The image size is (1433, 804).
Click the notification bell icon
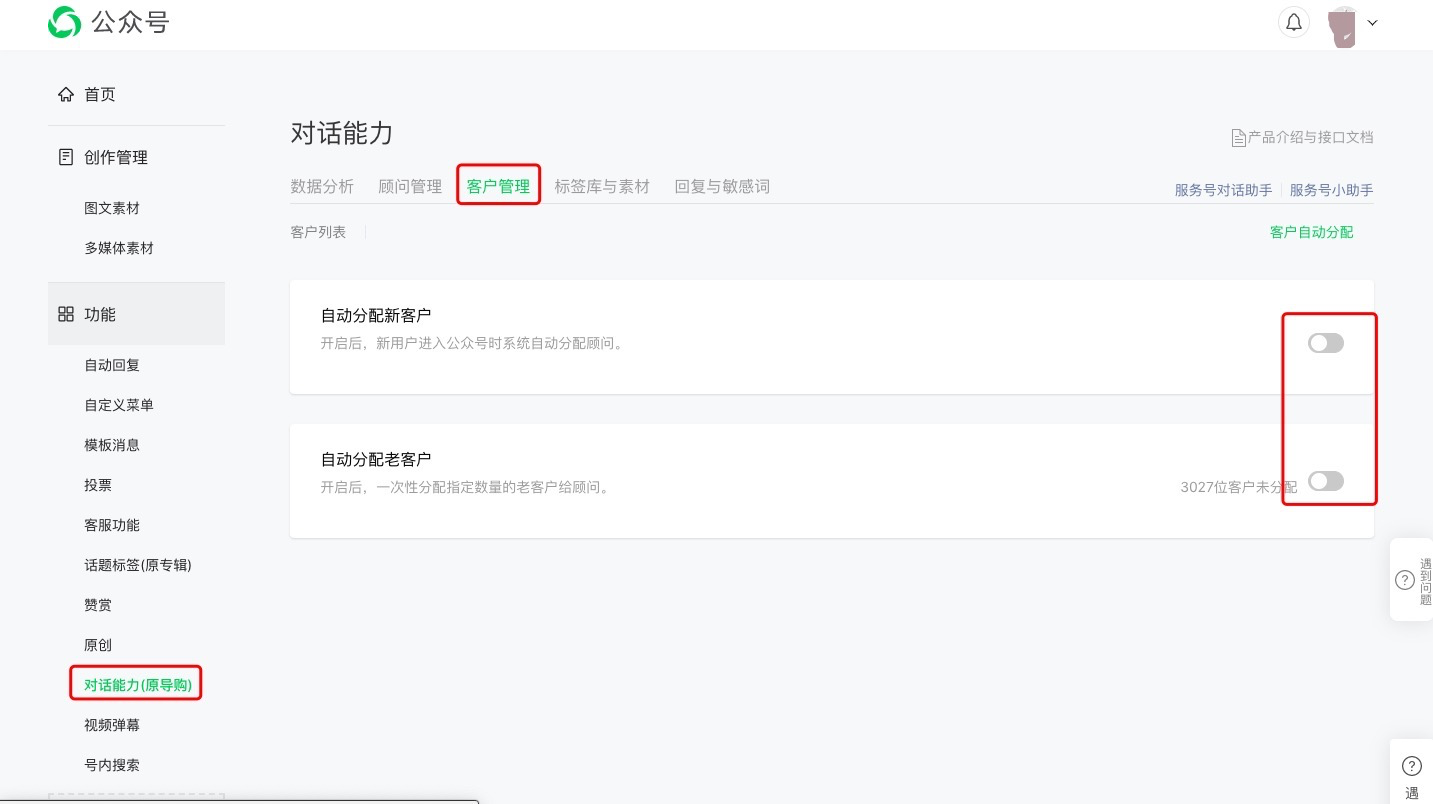[1293, 21]
